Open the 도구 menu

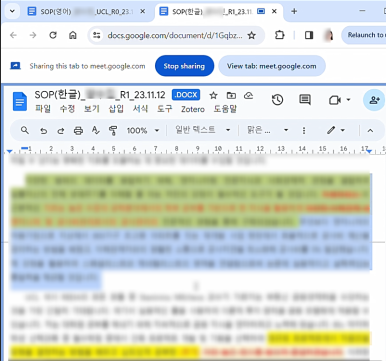pyautogui.click(x=165, y=109)
